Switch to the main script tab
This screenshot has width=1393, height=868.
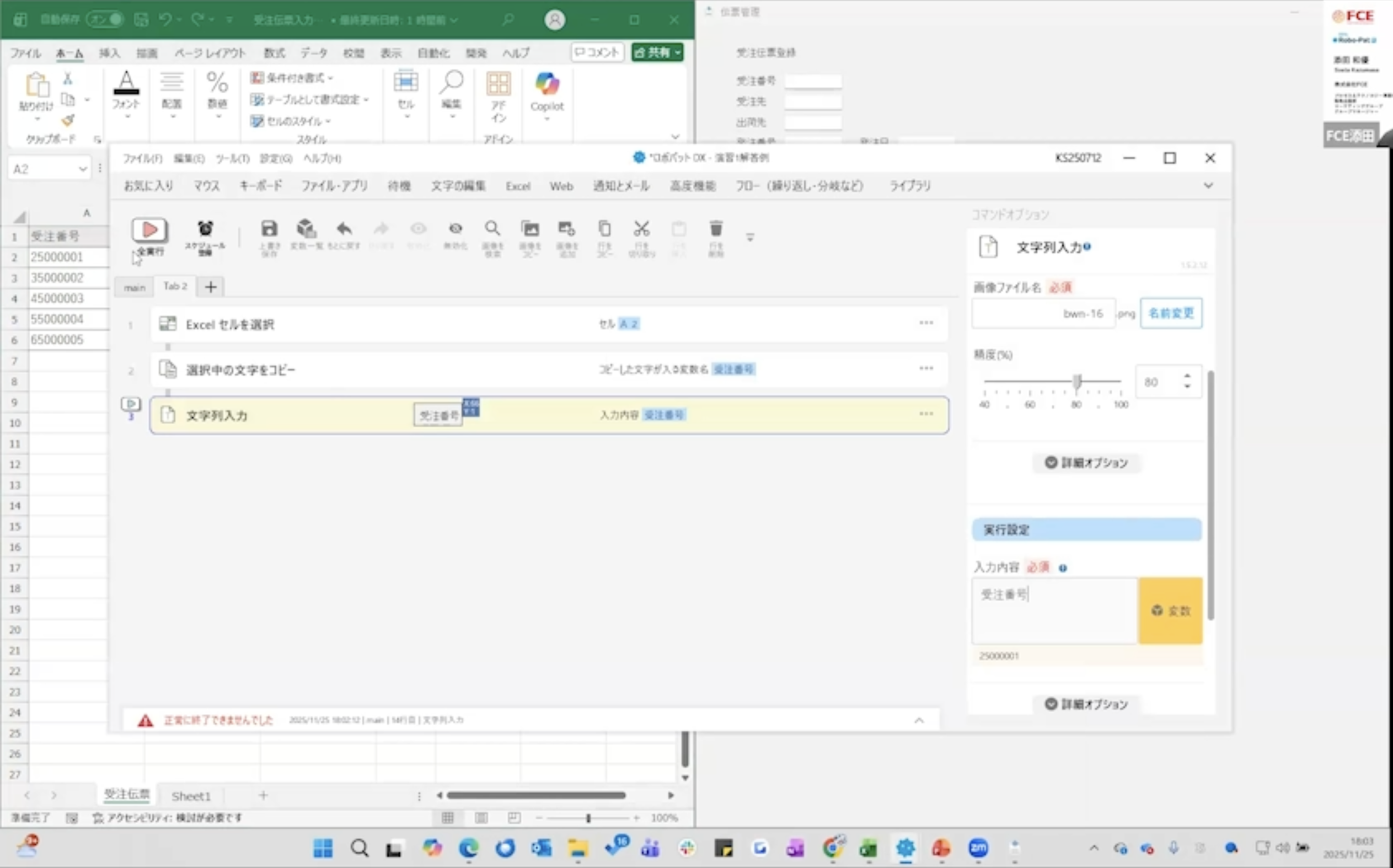pos(135,287)
